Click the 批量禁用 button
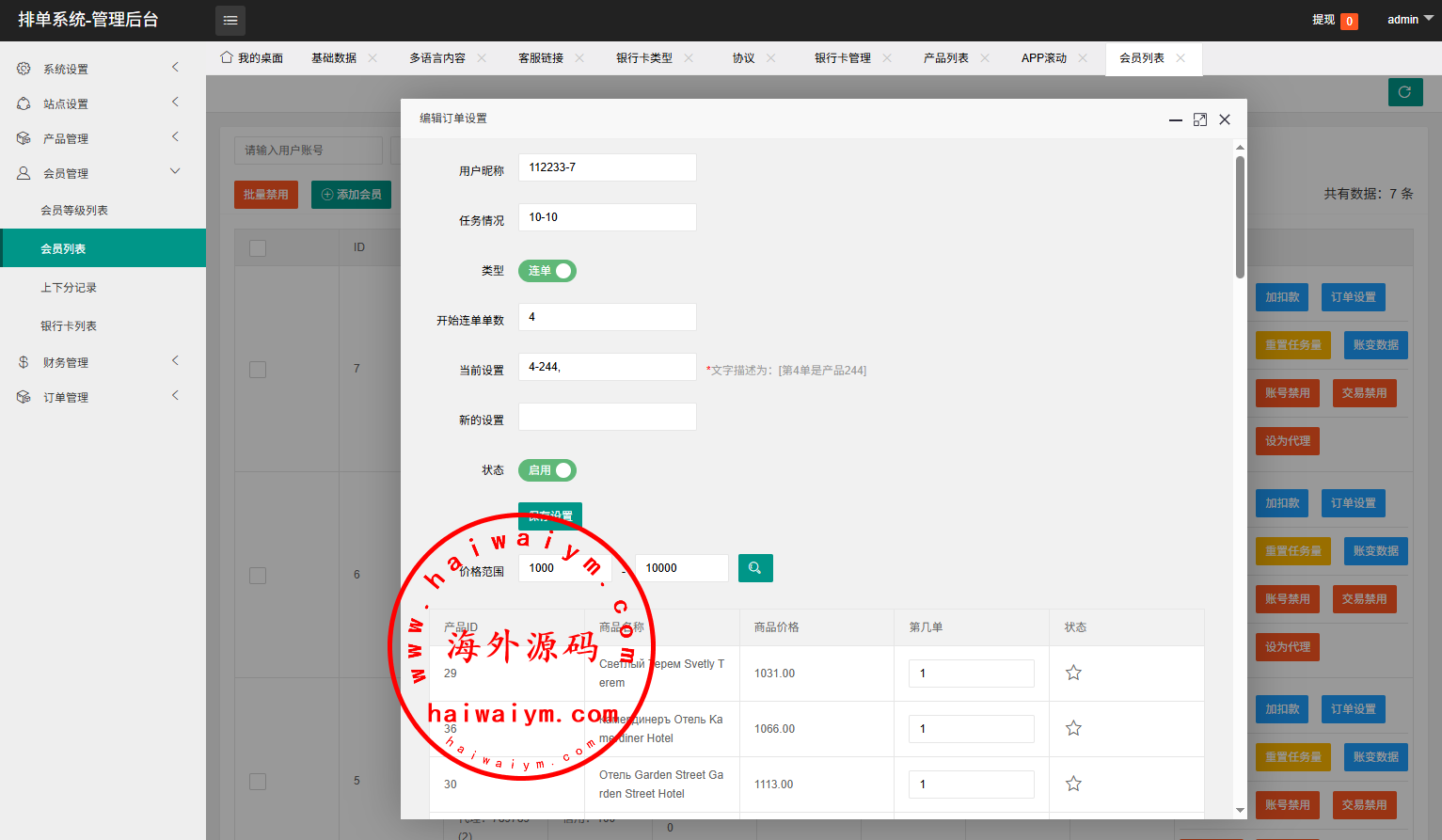 click(266, 195)
